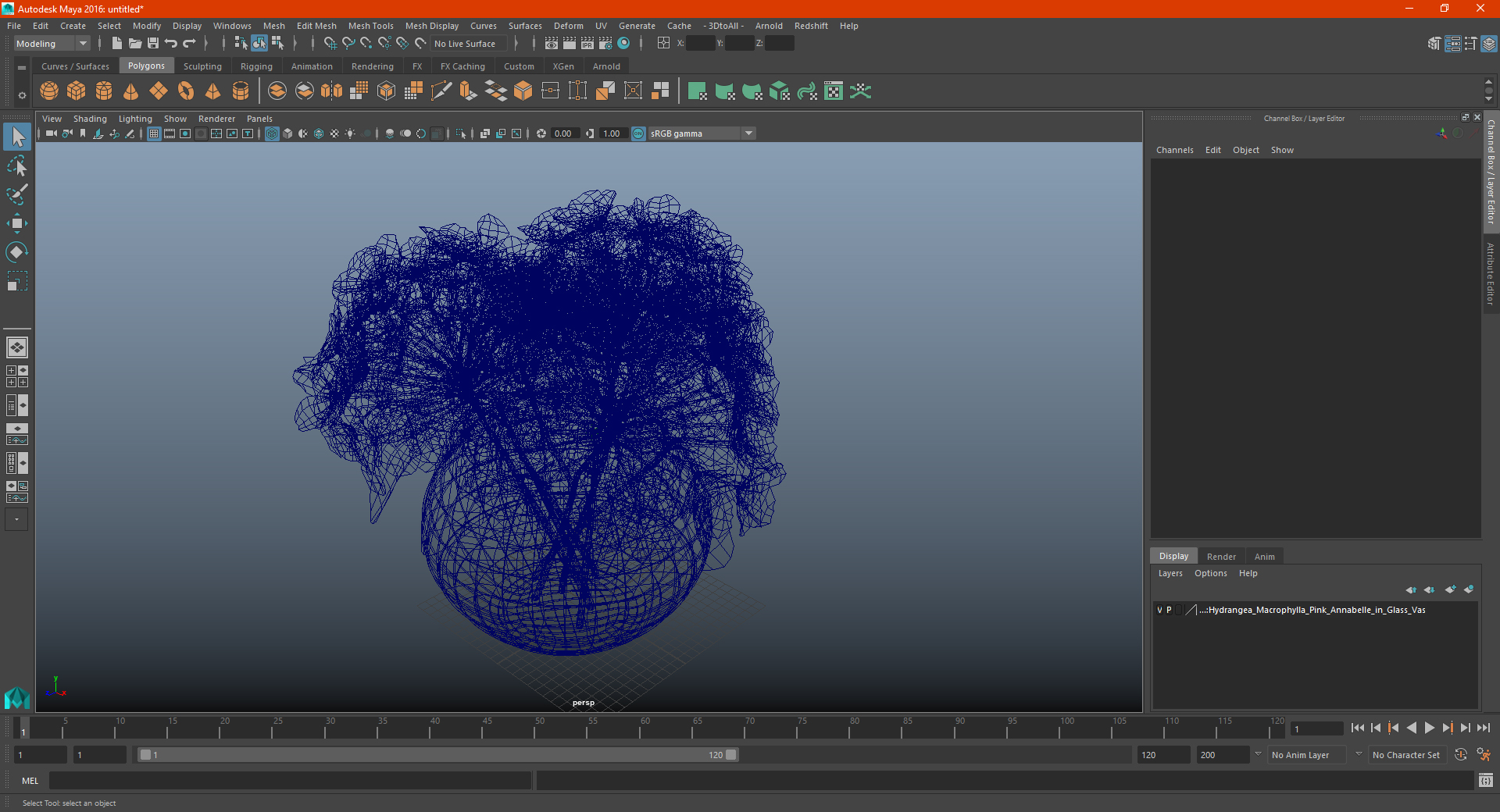Click the MEL command line input

pos(290,781)
